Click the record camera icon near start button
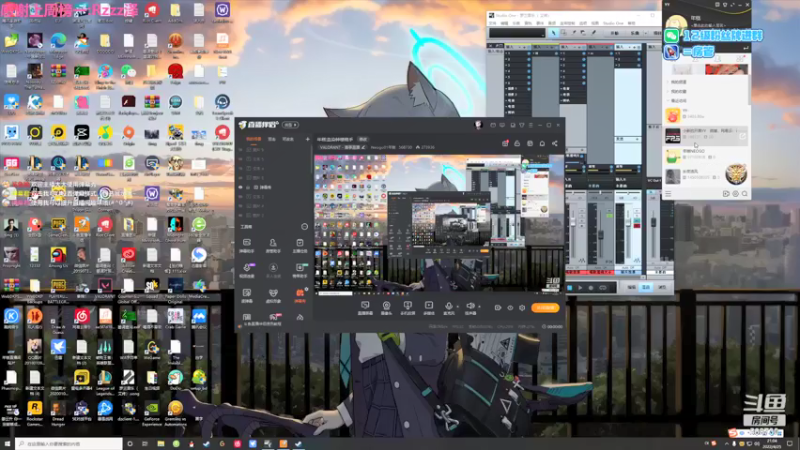 click(x=497, y=308)
